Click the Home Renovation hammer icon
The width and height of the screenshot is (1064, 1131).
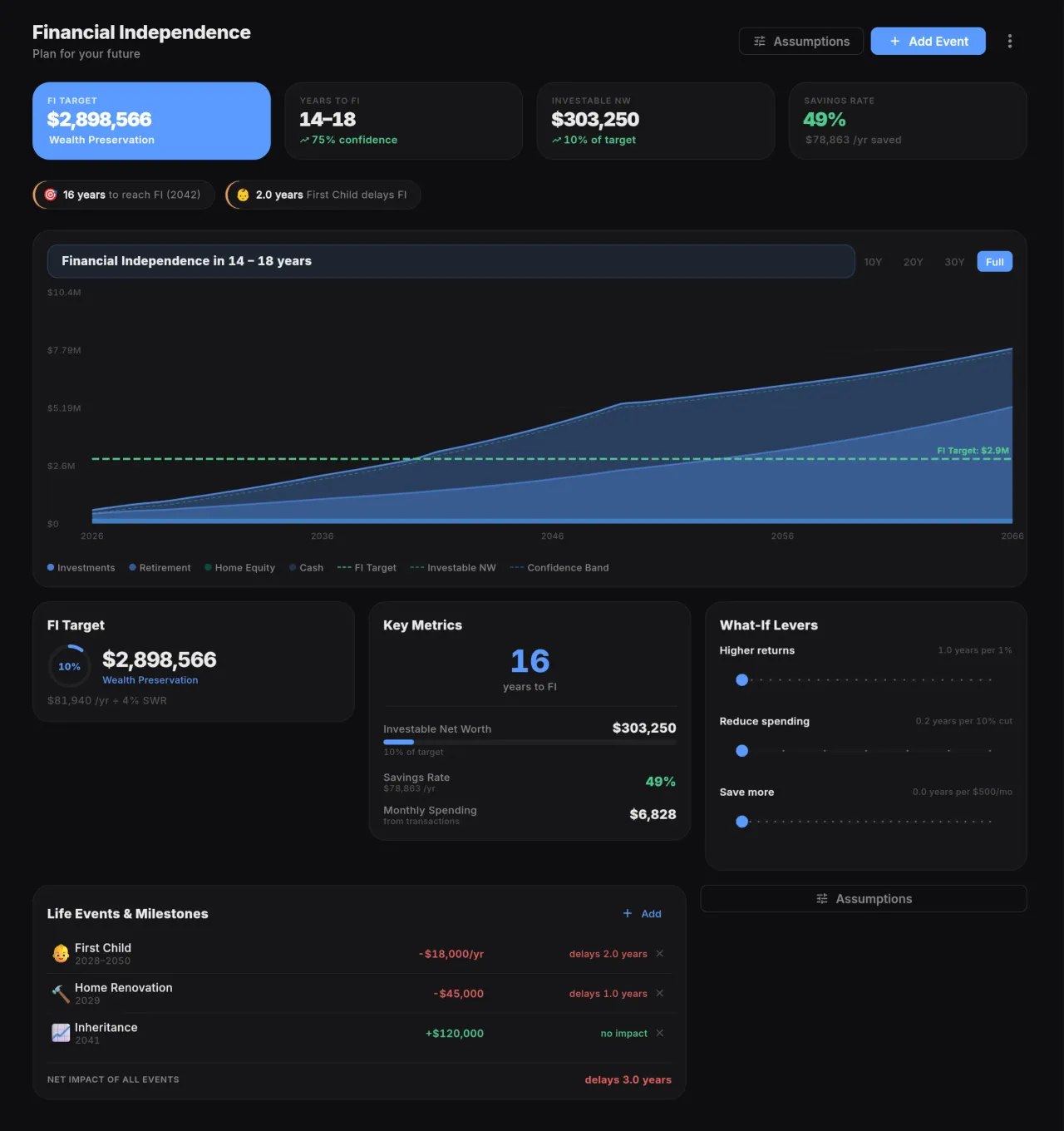(x=61, y=994)
